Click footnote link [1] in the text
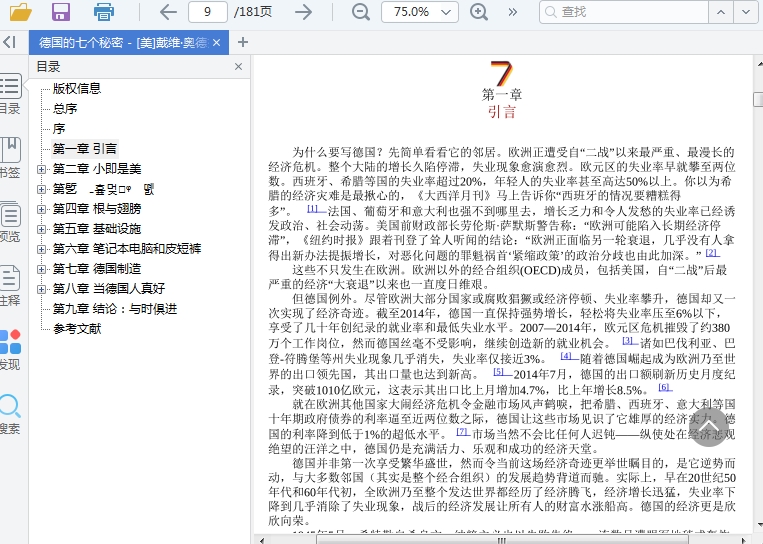This screenshot has width=763, height=544. pyautogui.click(x=312, y=209)
